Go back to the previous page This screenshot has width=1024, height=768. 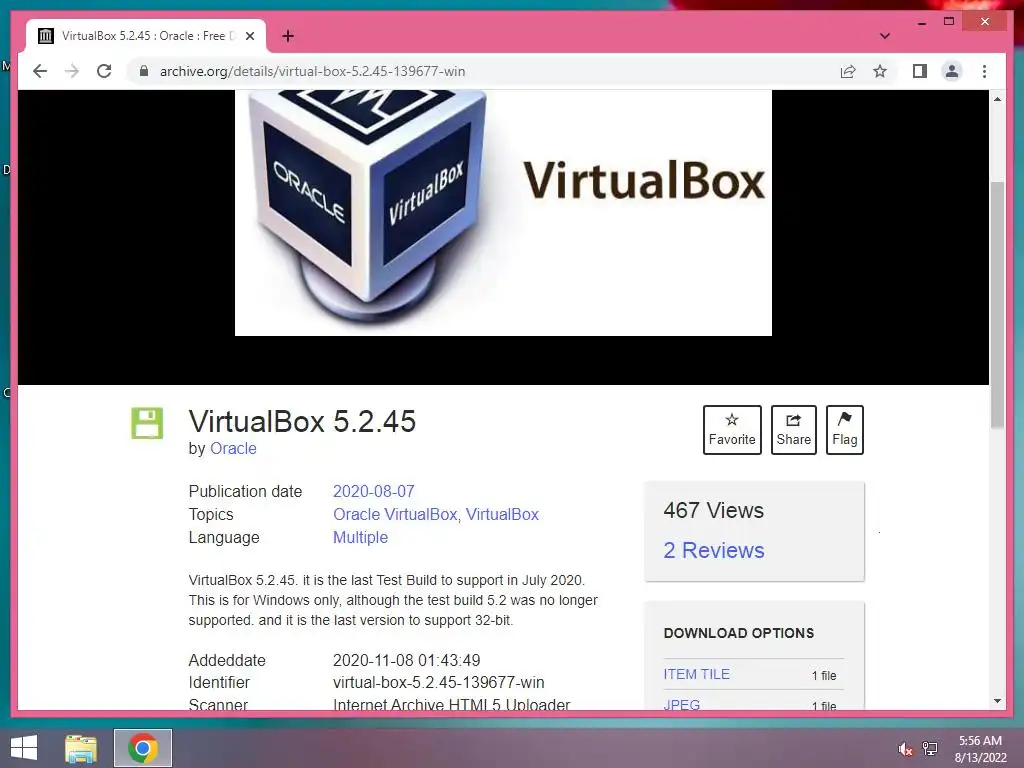[x=40, y=71]
